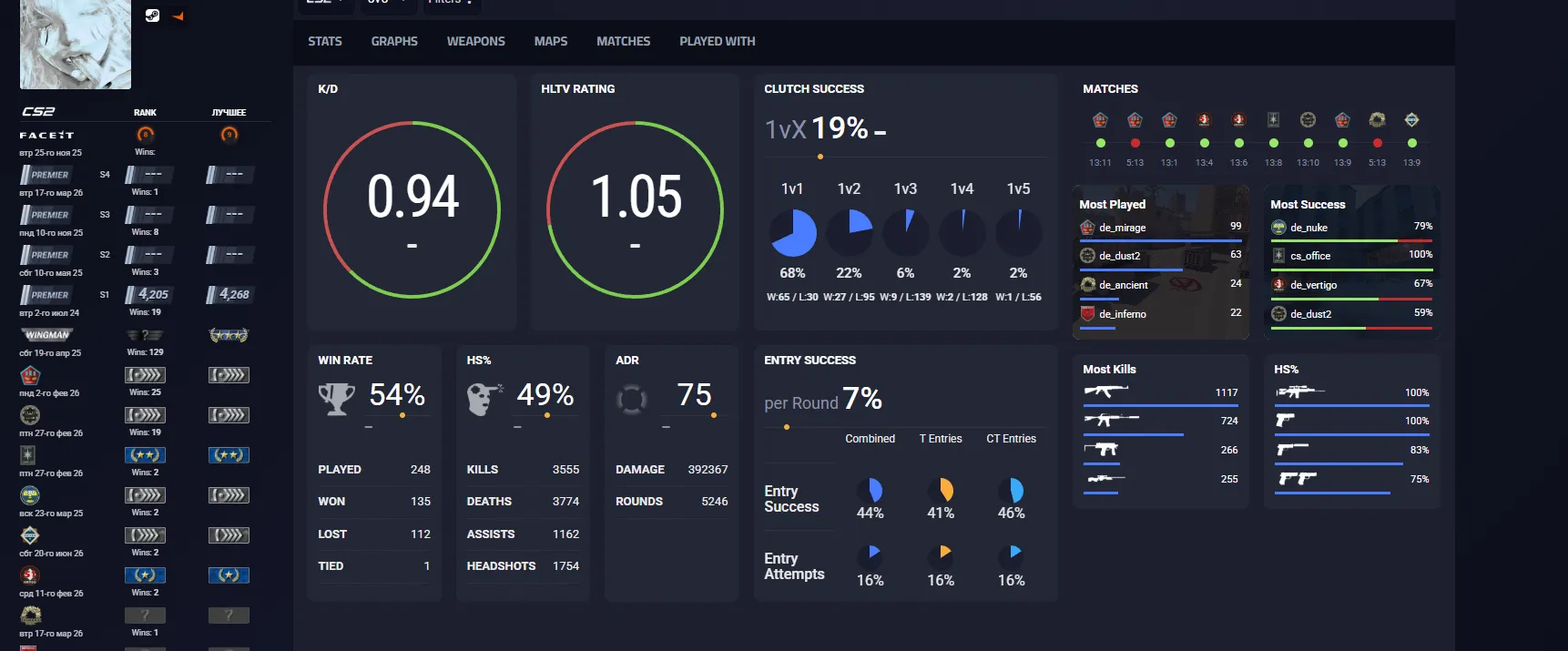Open the MATCHES tab
Screen dimensions: 1568x651
pos(624,41)
